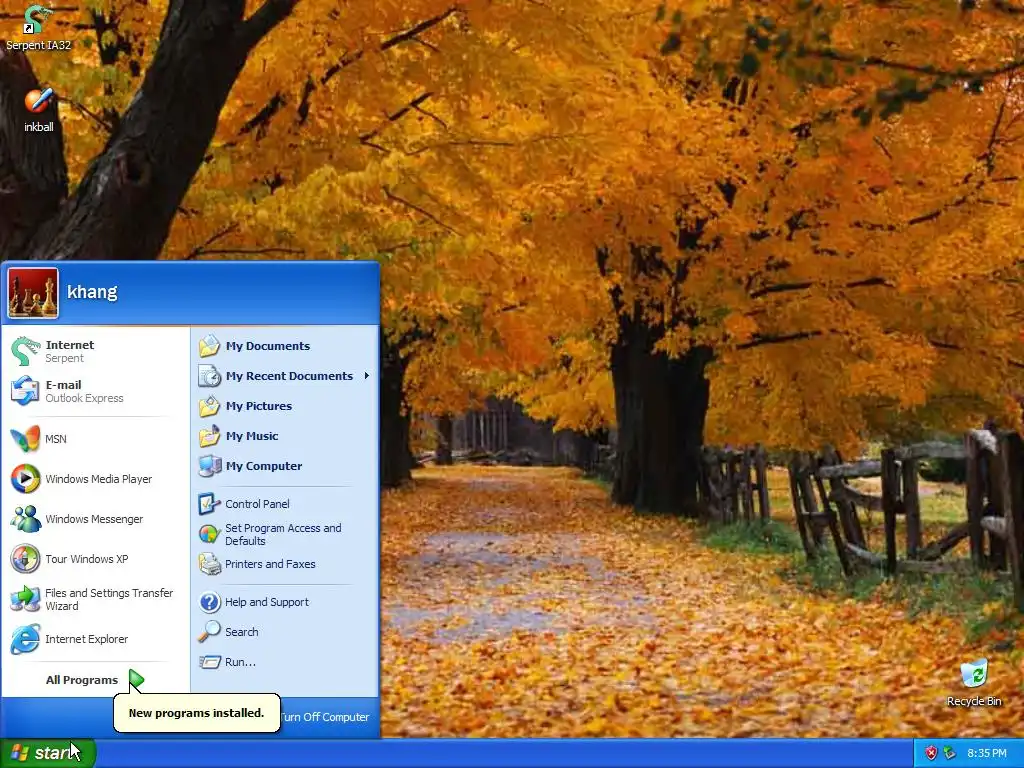Open Help and Support question-mark icon

click(210, 602)
